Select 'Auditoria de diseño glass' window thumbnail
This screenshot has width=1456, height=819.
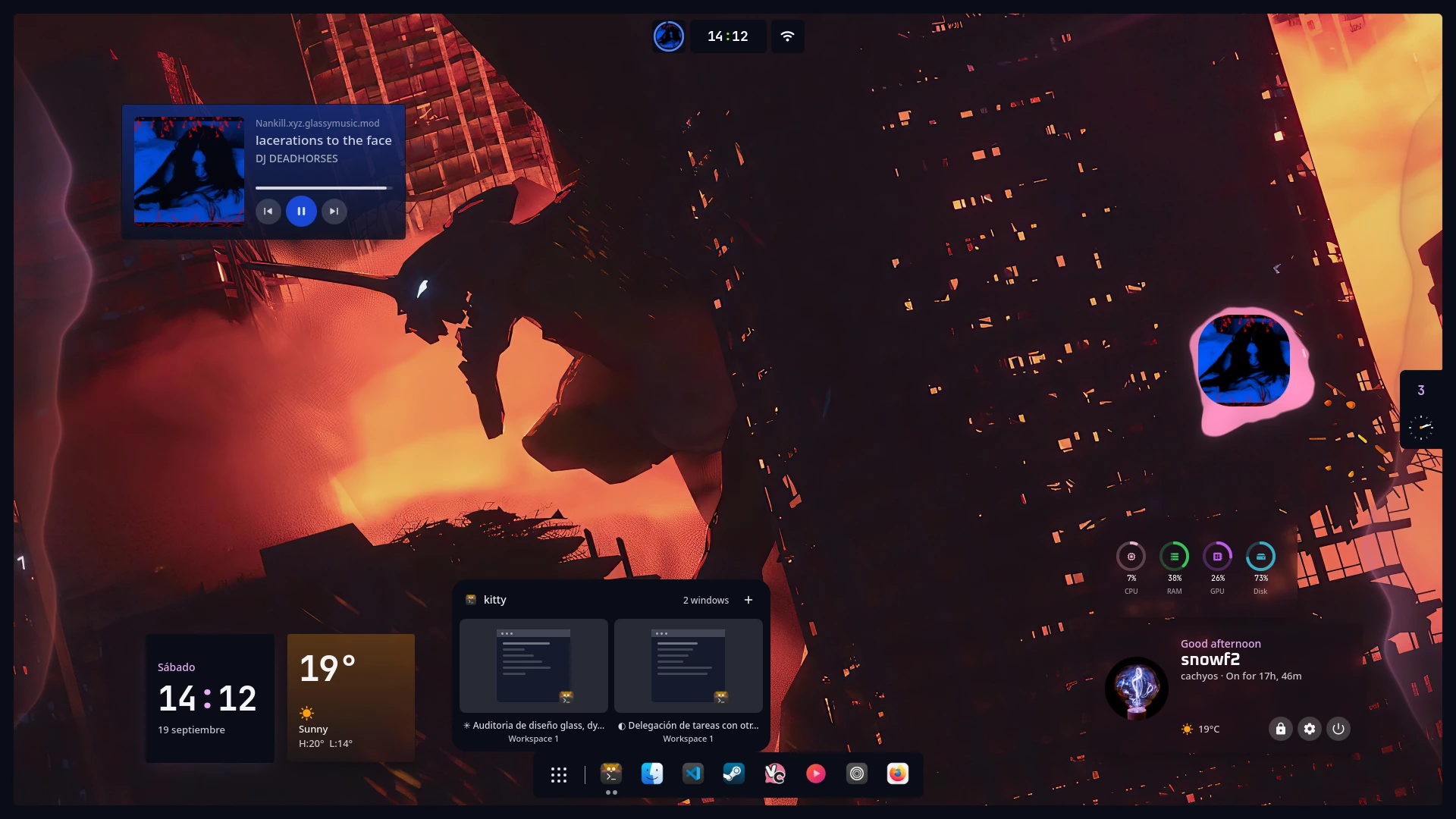pyautogui.click(x=534, y=666)
